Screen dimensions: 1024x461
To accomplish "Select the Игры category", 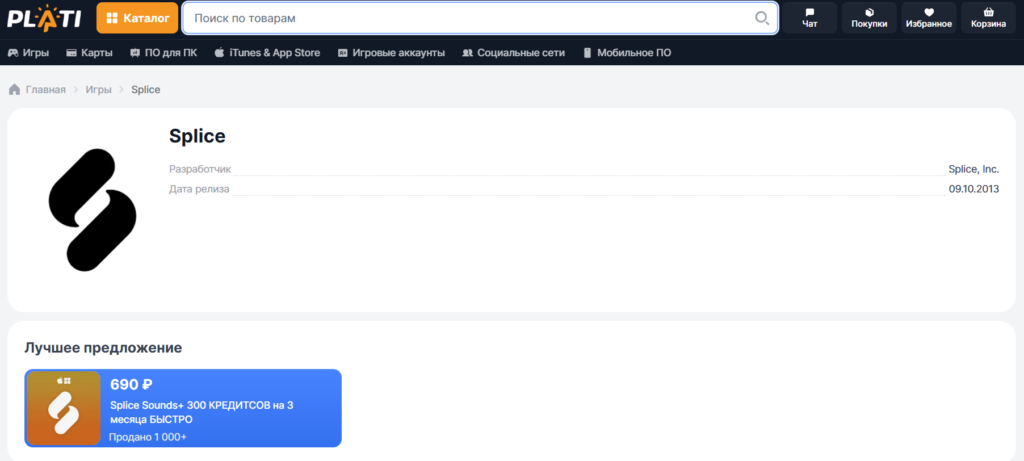I will click(x=28, y=53).
